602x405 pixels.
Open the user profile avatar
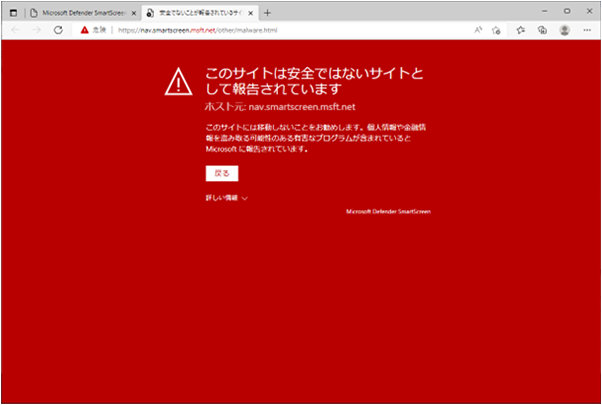point(564,30)
